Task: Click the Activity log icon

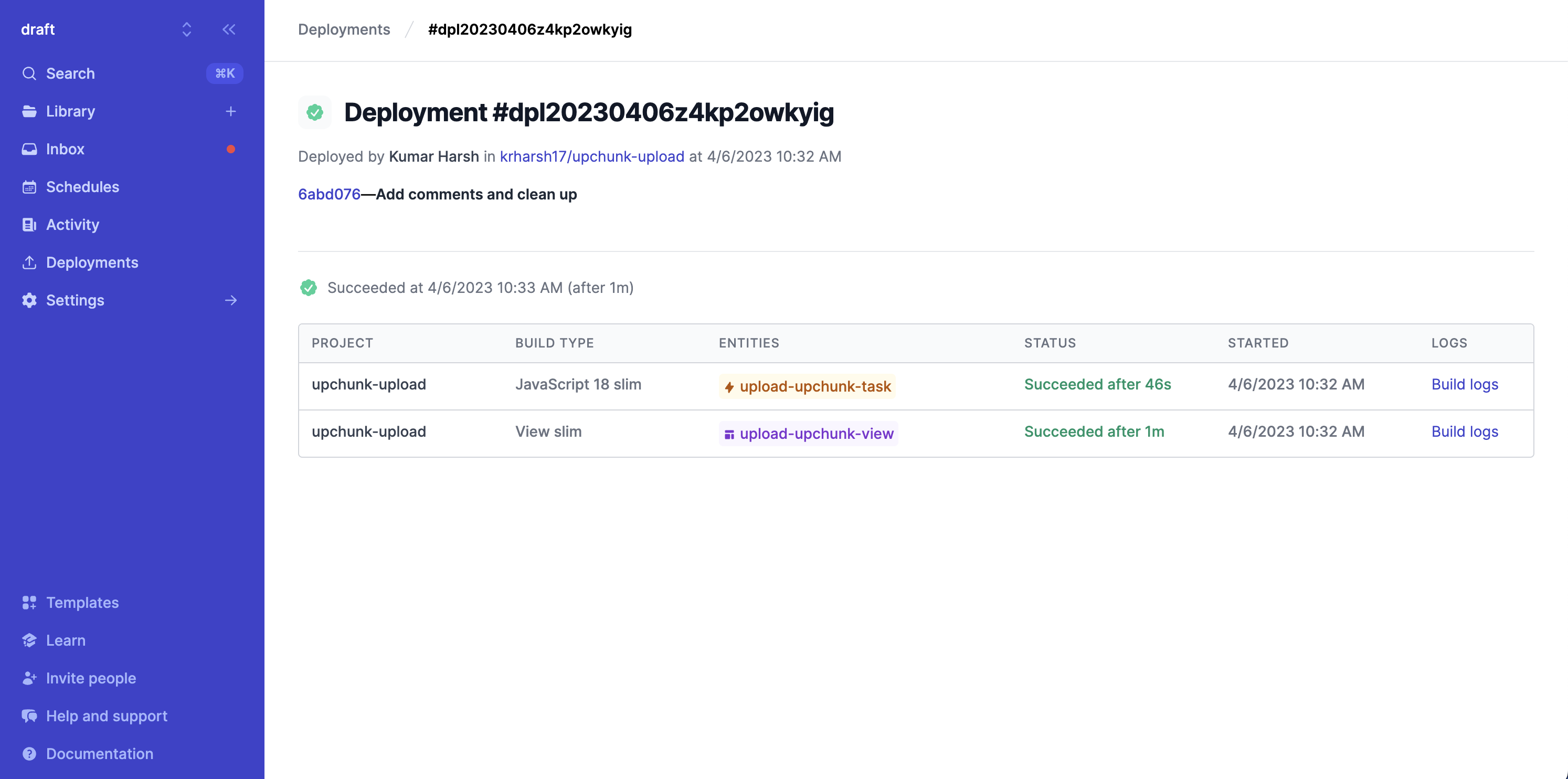Action: point(29,225)
